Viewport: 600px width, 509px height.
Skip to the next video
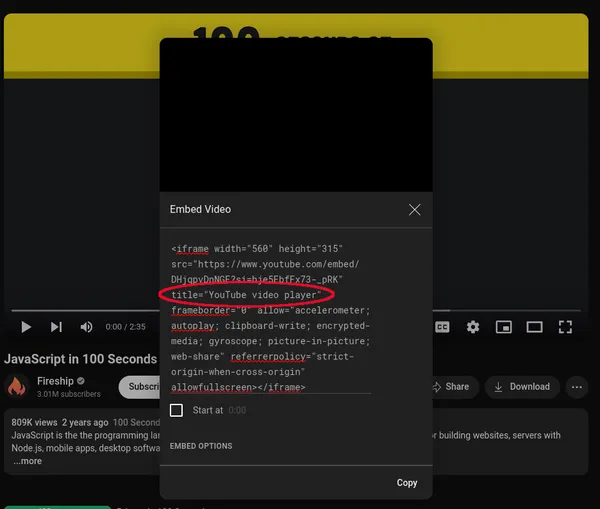(x=56, y=327)
